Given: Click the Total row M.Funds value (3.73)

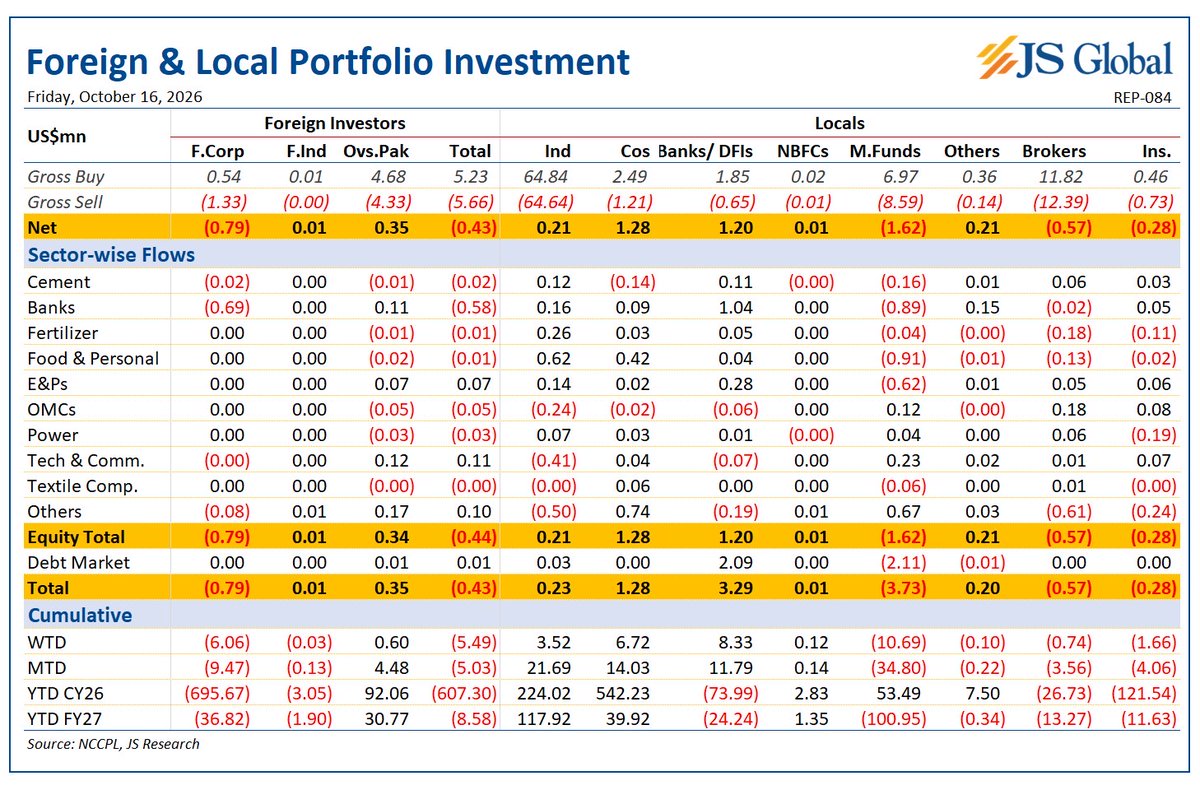Looking at the screenshot, I should tap(902, 588).
